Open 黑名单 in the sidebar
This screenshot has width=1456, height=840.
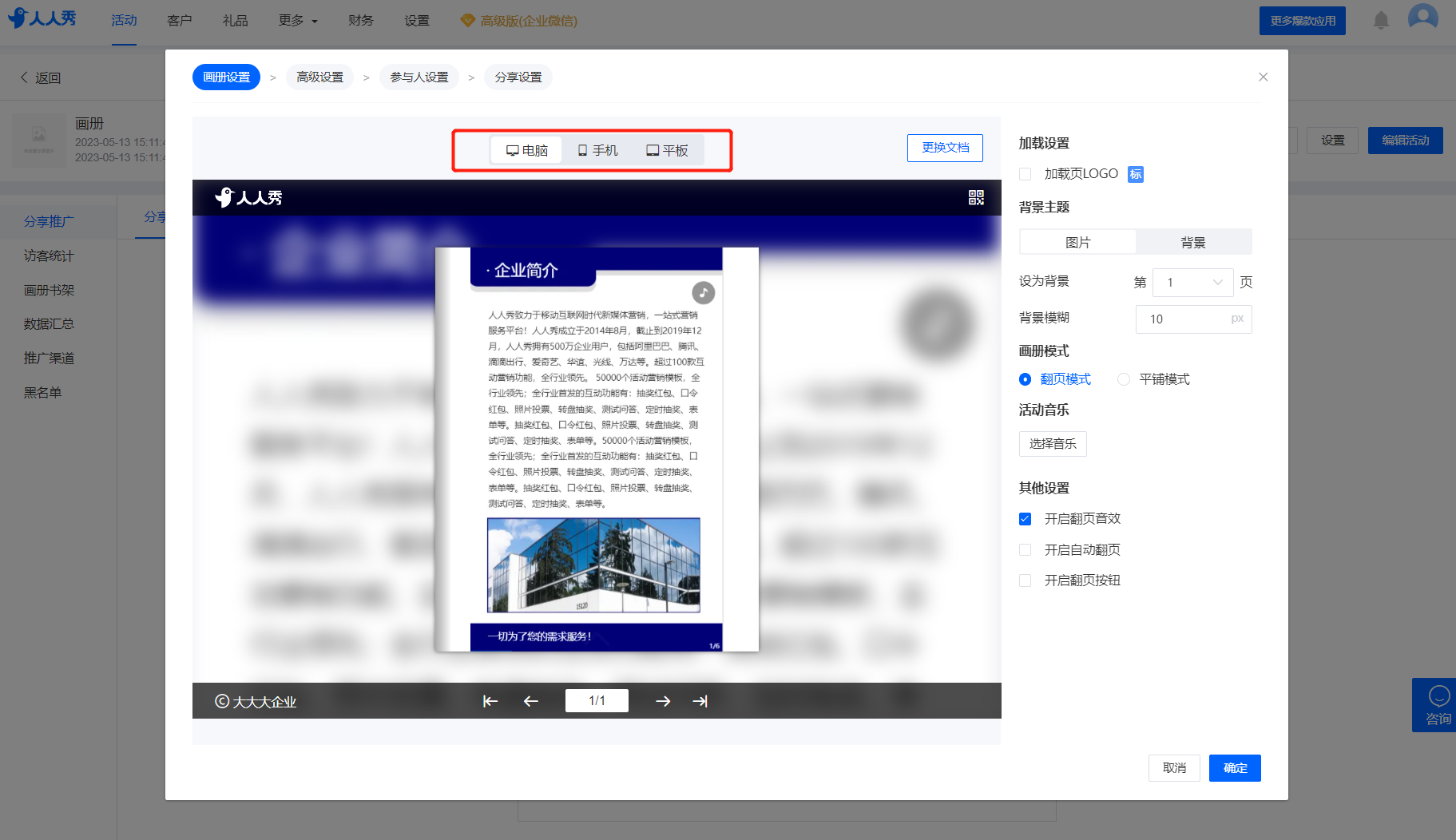(42, 393)
